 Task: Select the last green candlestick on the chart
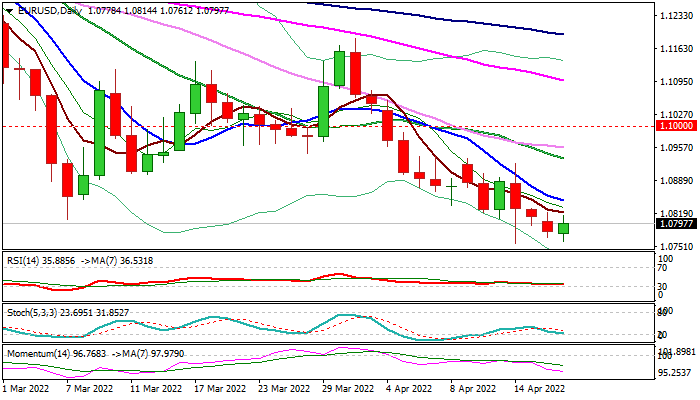(x=564, y=229)
